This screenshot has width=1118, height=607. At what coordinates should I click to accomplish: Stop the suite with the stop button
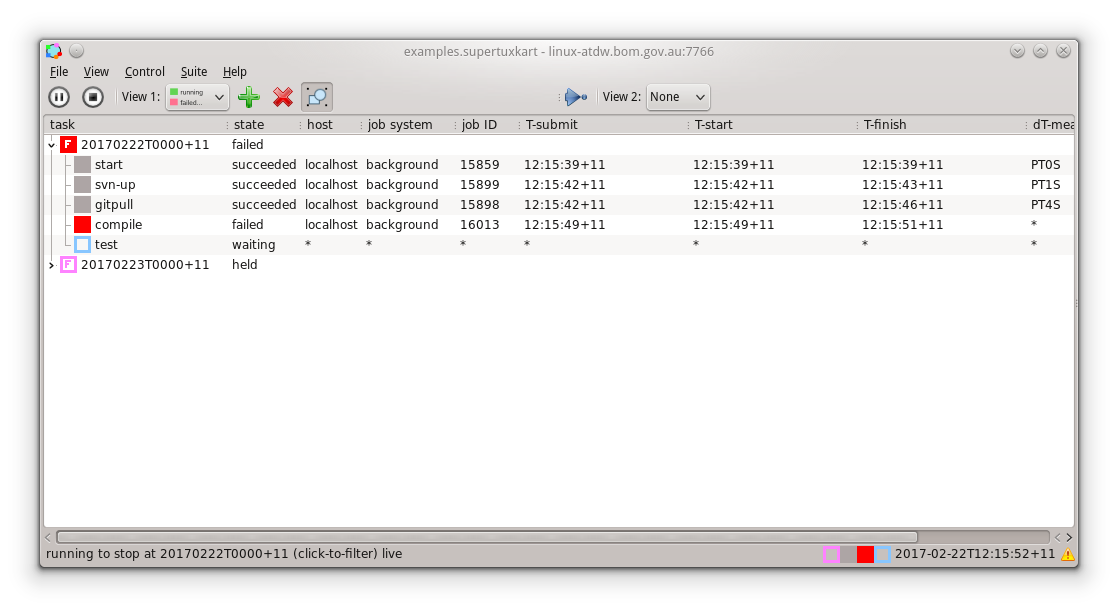pyautogui.click(x=93, y=97)
